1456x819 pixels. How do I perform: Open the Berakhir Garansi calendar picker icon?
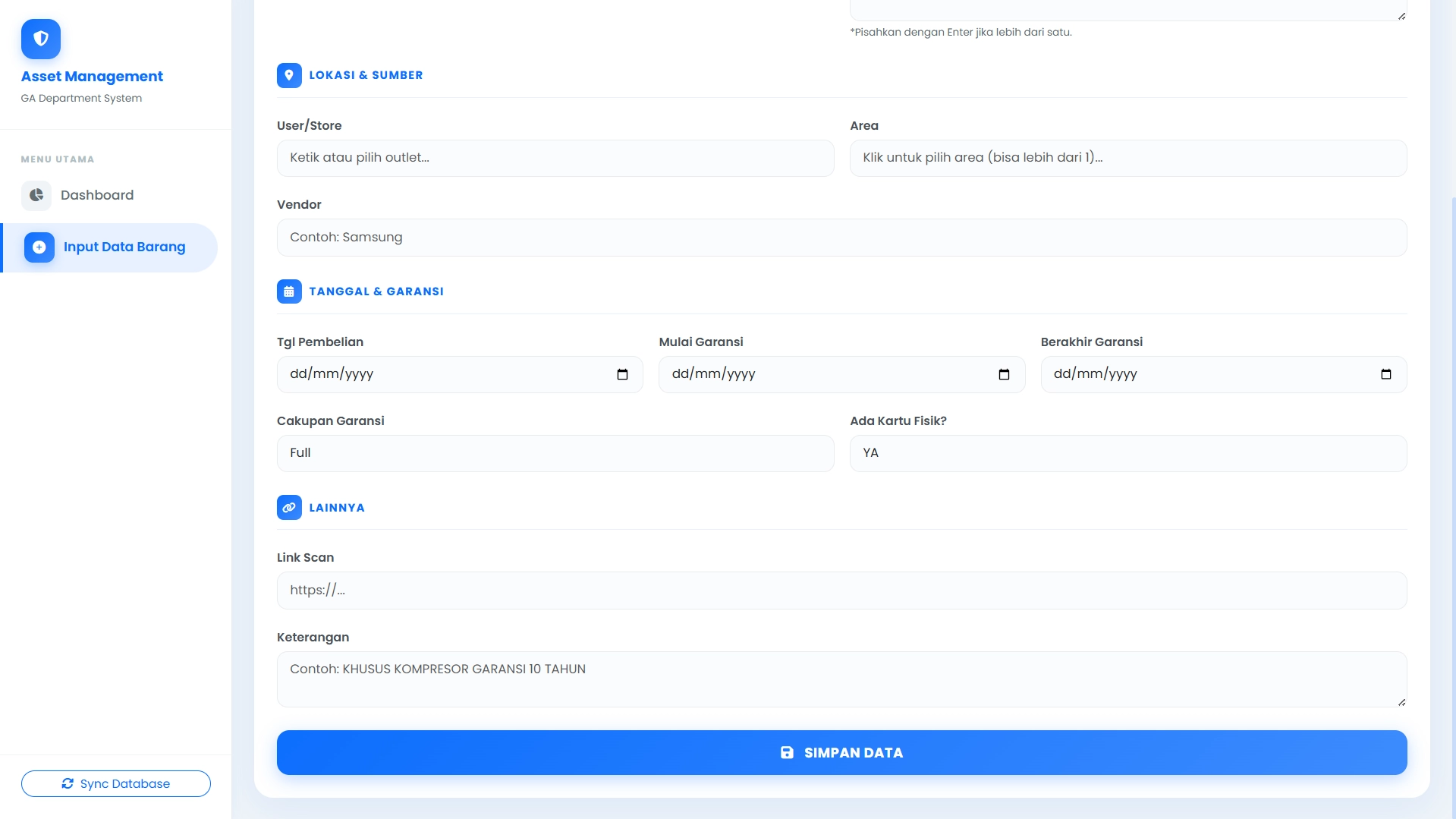(x=1385, y=374)
